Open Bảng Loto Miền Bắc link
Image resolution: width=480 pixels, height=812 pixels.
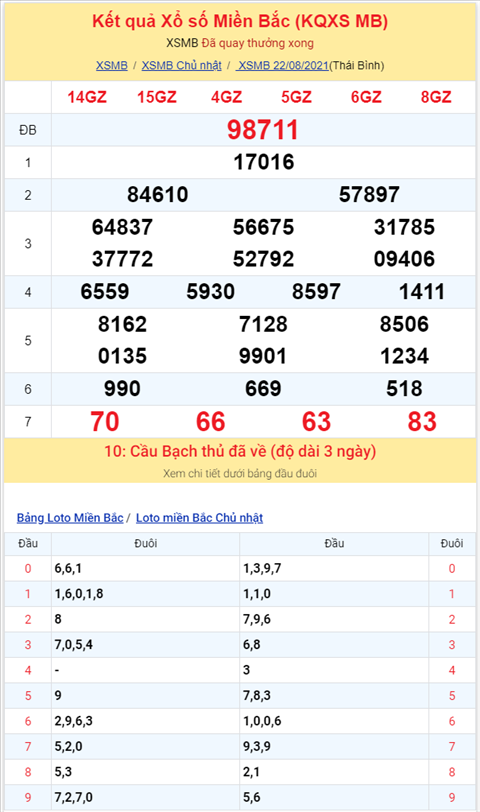[x=70, y=518]
